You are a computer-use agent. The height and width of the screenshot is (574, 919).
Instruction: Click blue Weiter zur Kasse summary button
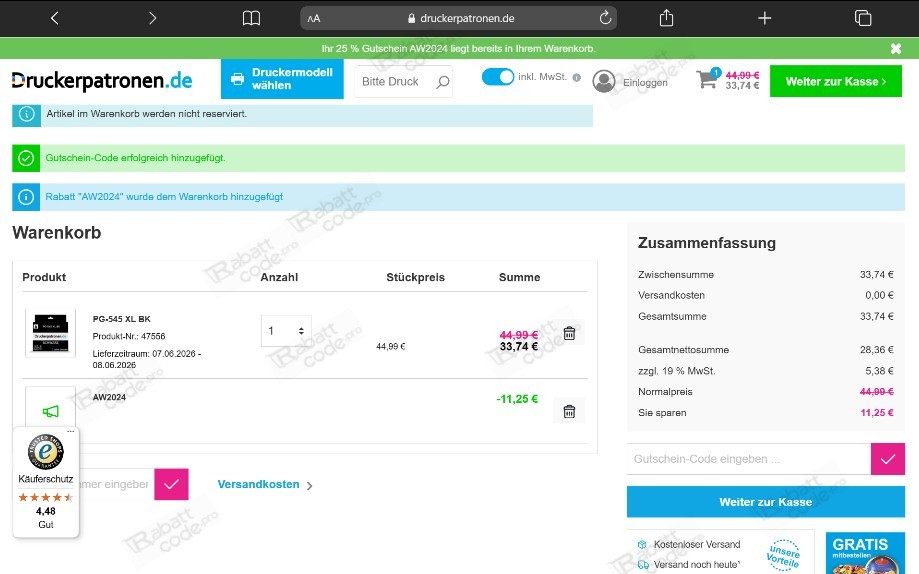765,502
